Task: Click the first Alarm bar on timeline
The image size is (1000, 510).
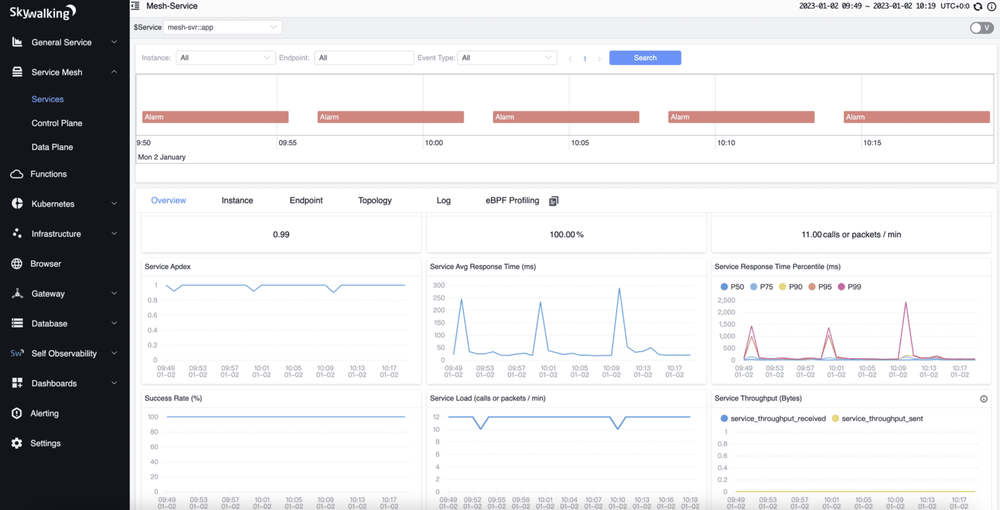Action: (215, 117)
